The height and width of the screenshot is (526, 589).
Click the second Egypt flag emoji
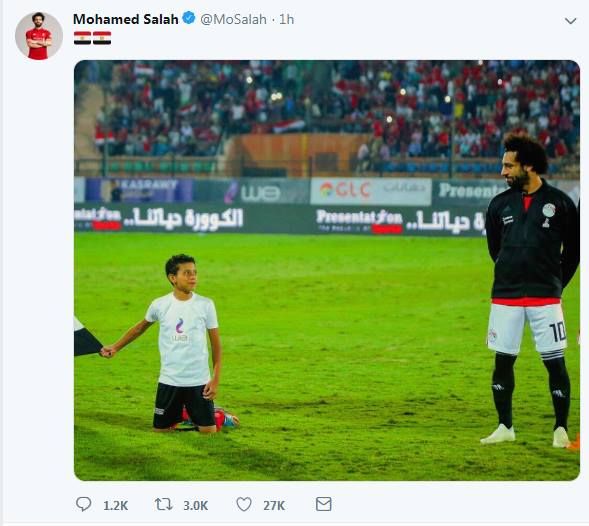pyautogui.click(x=102, y=38)
